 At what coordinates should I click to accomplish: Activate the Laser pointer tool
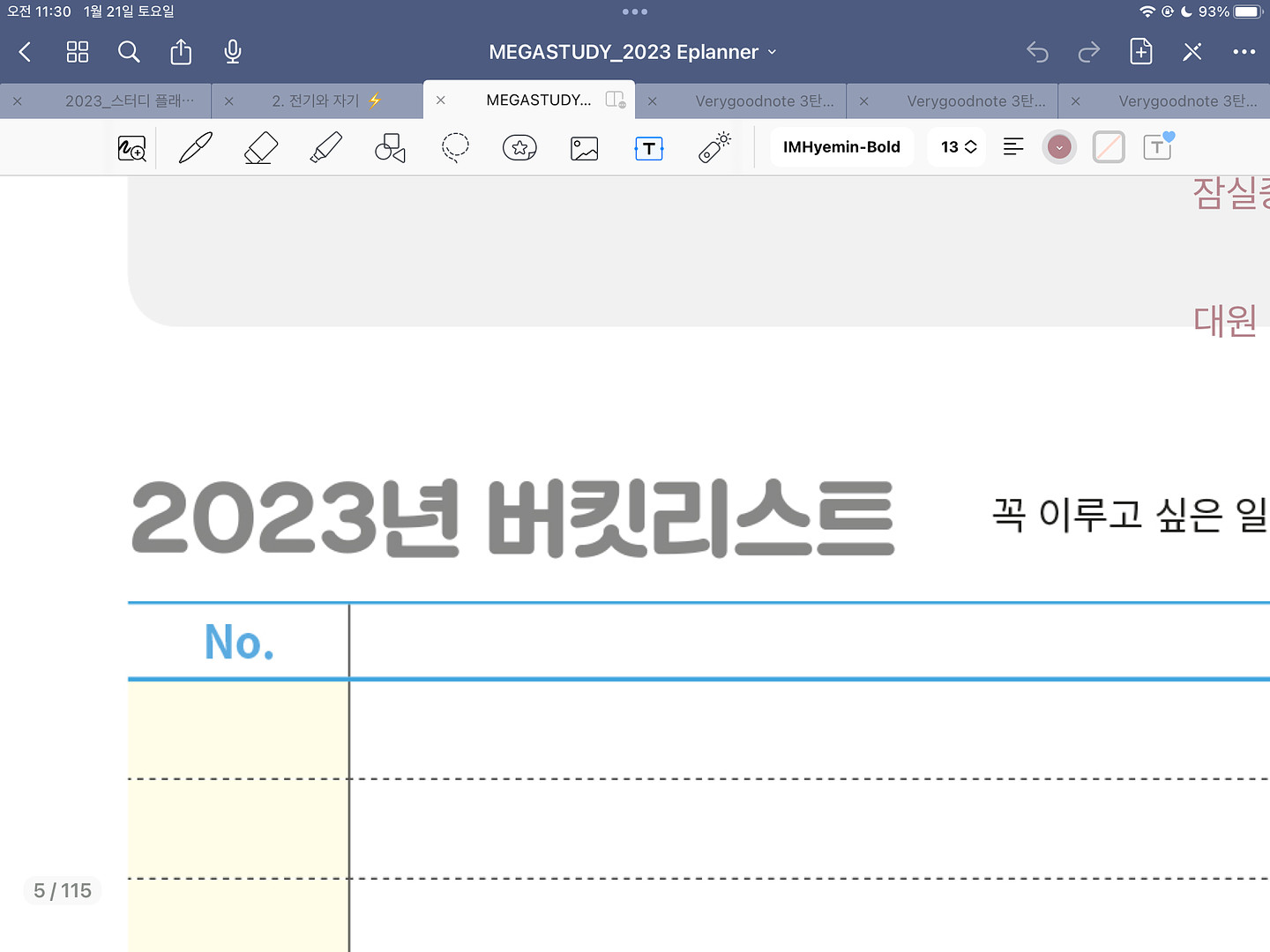tap(714, 147)
